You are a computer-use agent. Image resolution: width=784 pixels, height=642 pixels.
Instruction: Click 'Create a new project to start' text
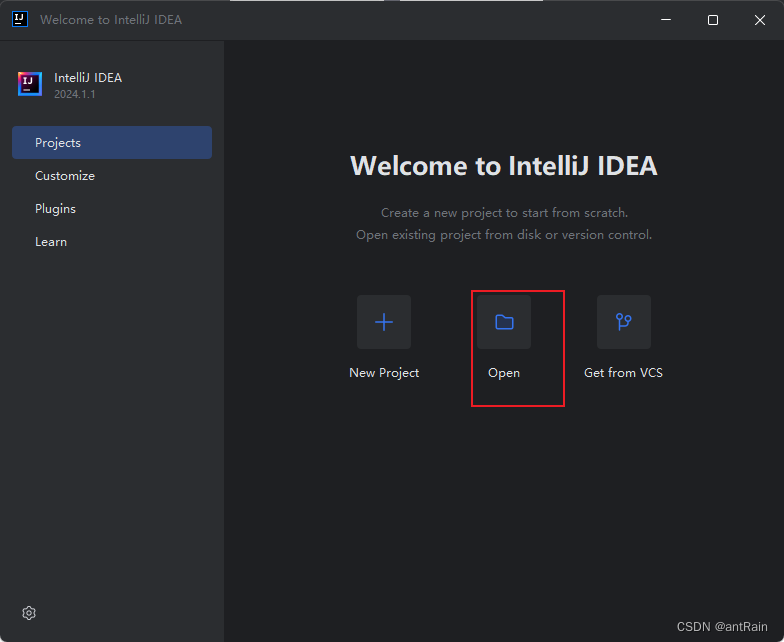tap(504, 212)
